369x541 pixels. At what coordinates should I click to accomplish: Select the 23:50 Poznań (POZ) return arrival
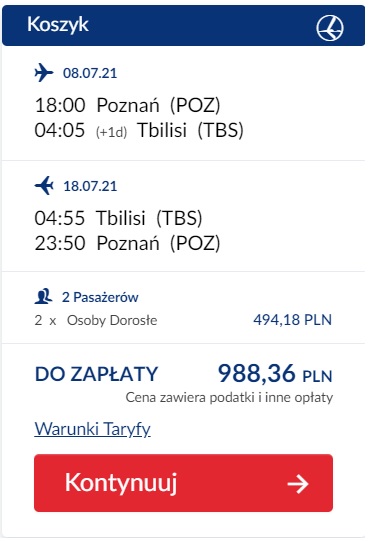pos(127,243)
